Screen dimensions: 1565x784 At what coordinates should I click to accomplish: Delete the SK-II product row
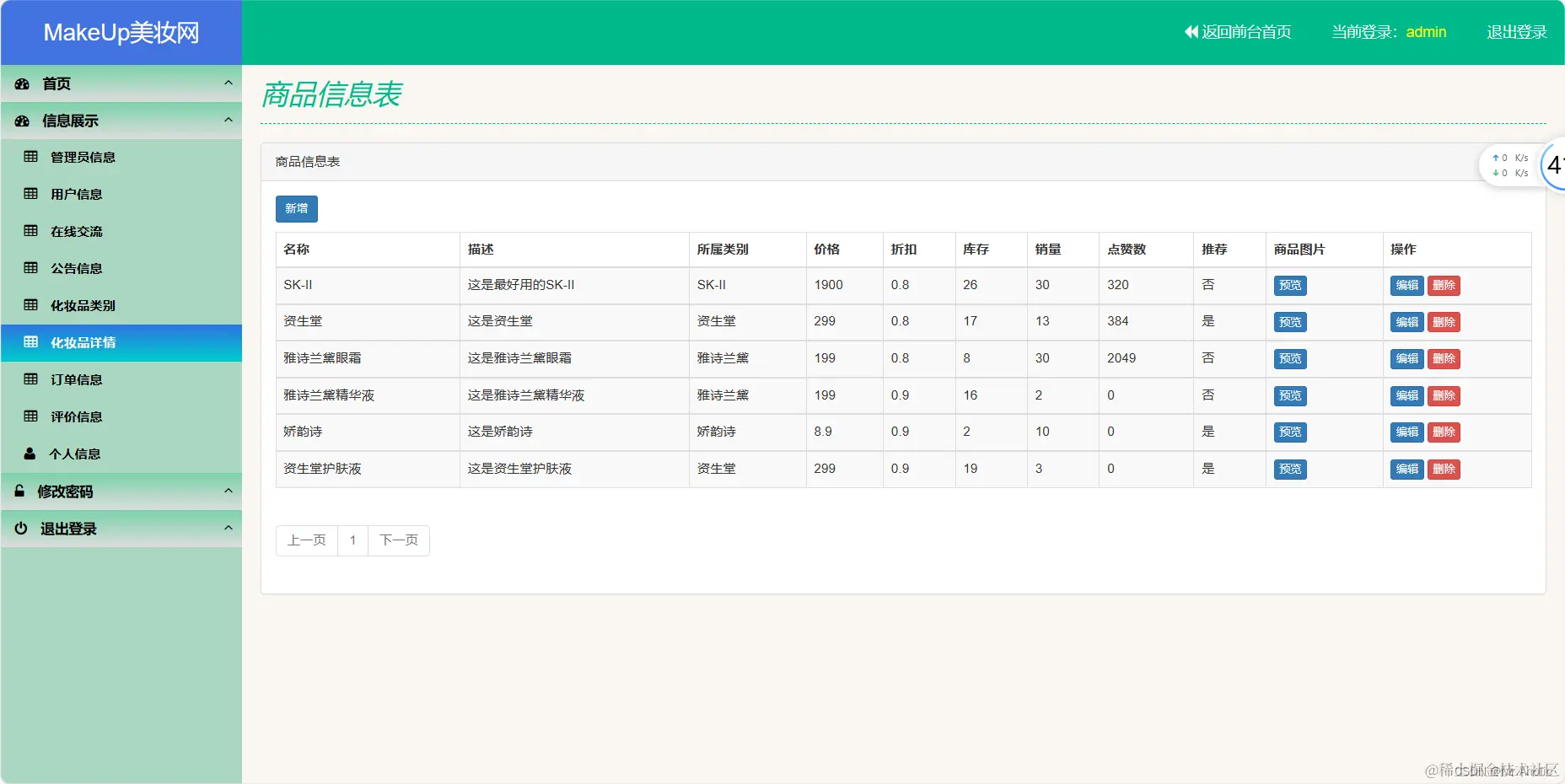point(1444,285)
